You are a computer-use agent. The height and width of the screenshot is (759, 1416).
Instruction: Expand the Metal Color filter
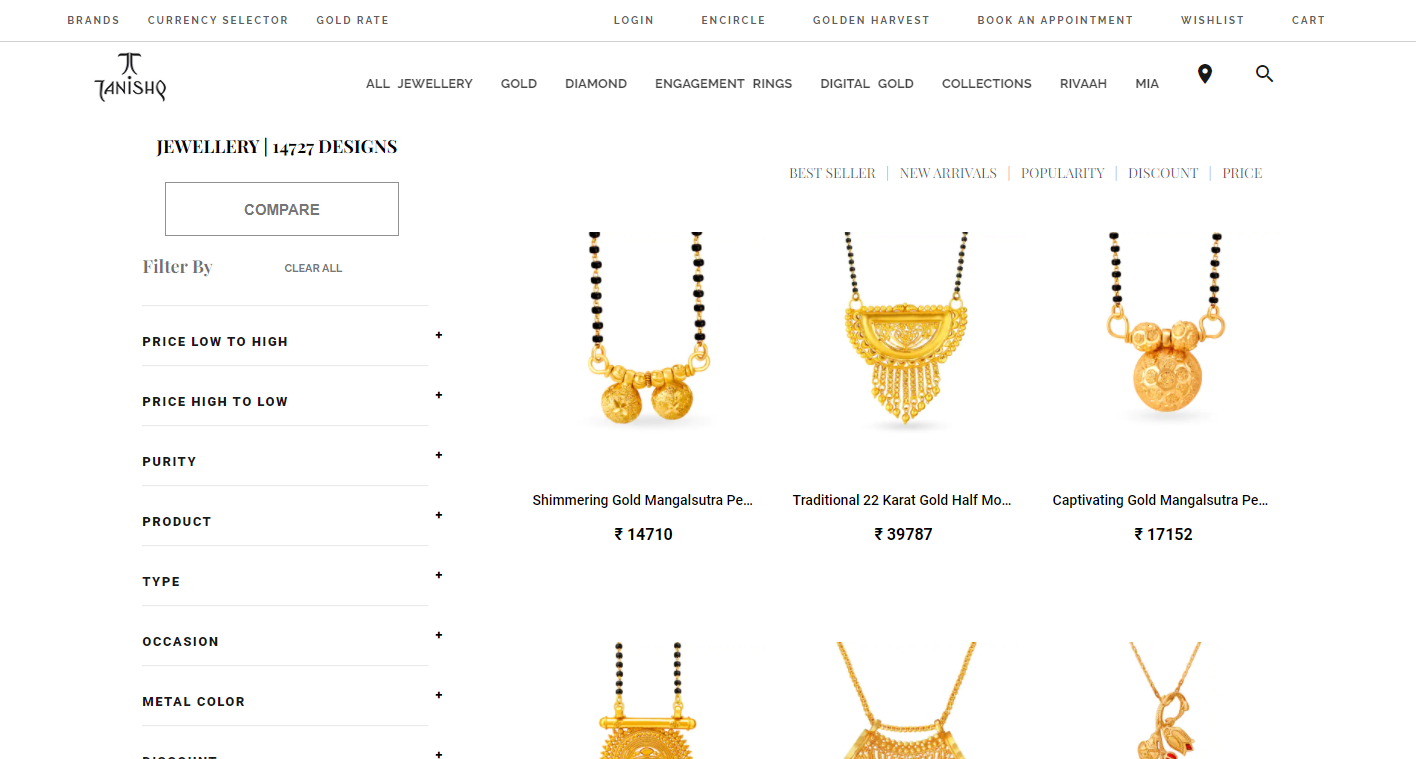click(292, 701)
